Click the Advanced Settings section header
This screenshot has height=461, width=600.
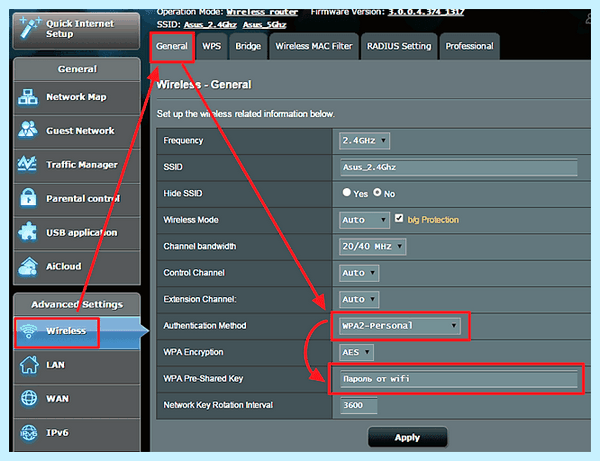point(77,305)
